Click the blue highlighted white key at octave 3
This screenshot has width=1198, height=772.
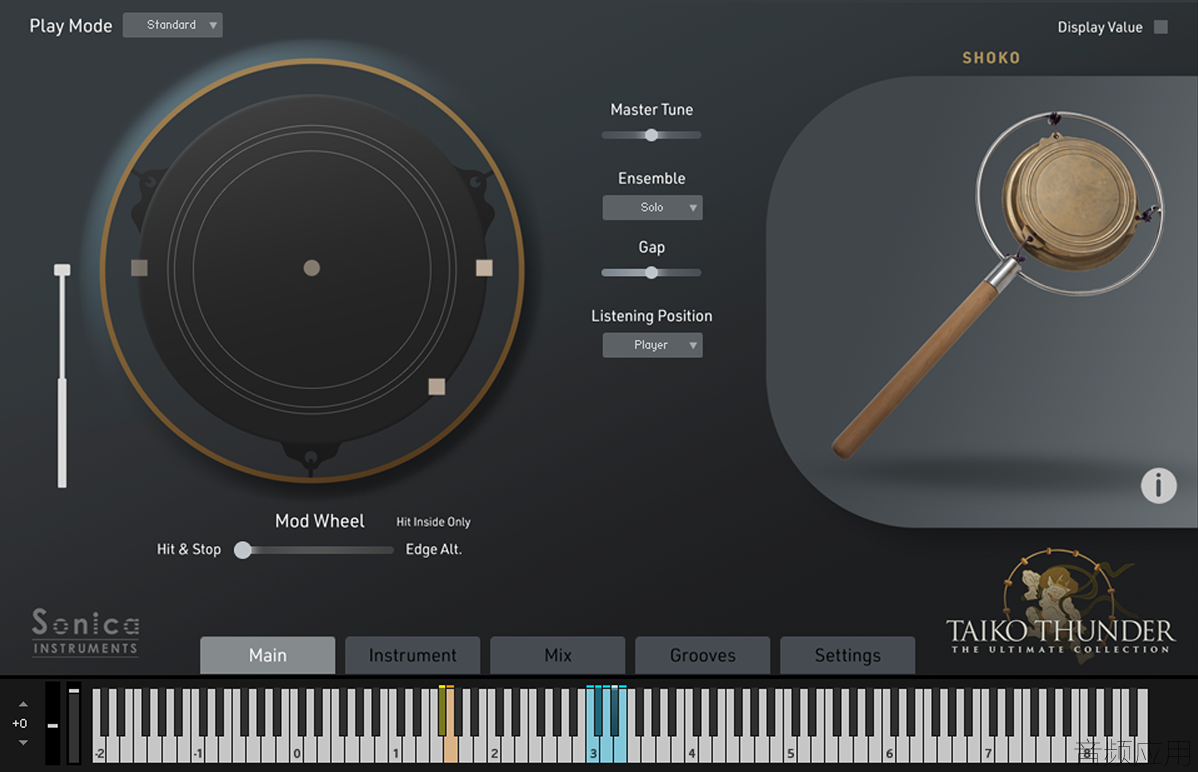click(593, 751)
